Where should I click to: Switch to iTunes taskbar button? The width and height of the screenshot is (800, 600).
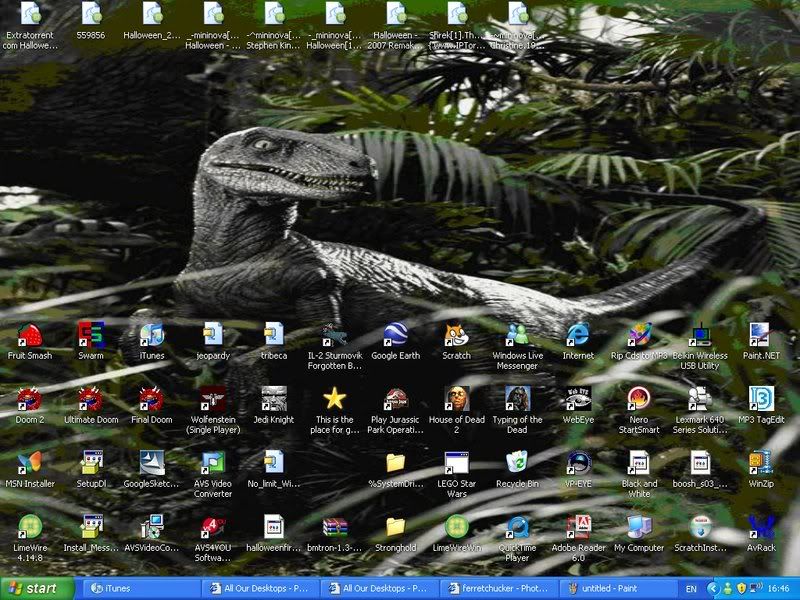point(140,588)
